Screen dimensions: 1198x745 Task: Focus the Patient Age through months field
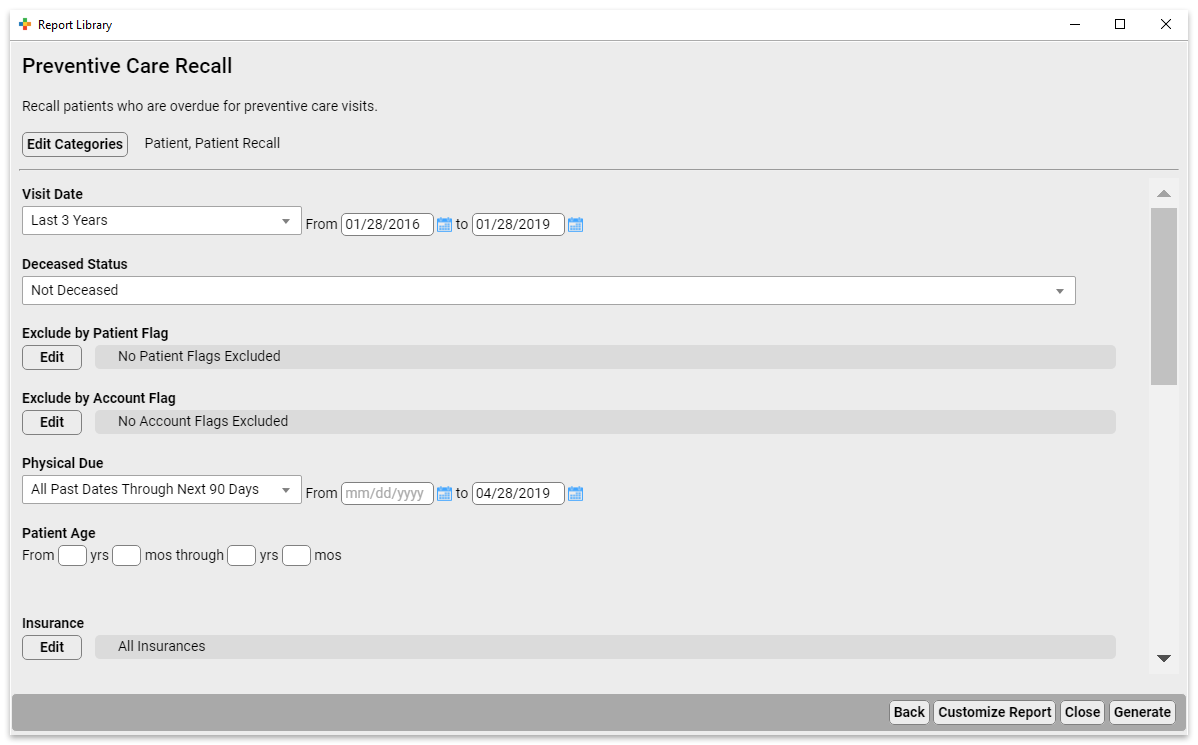click(x=296, y=556)
